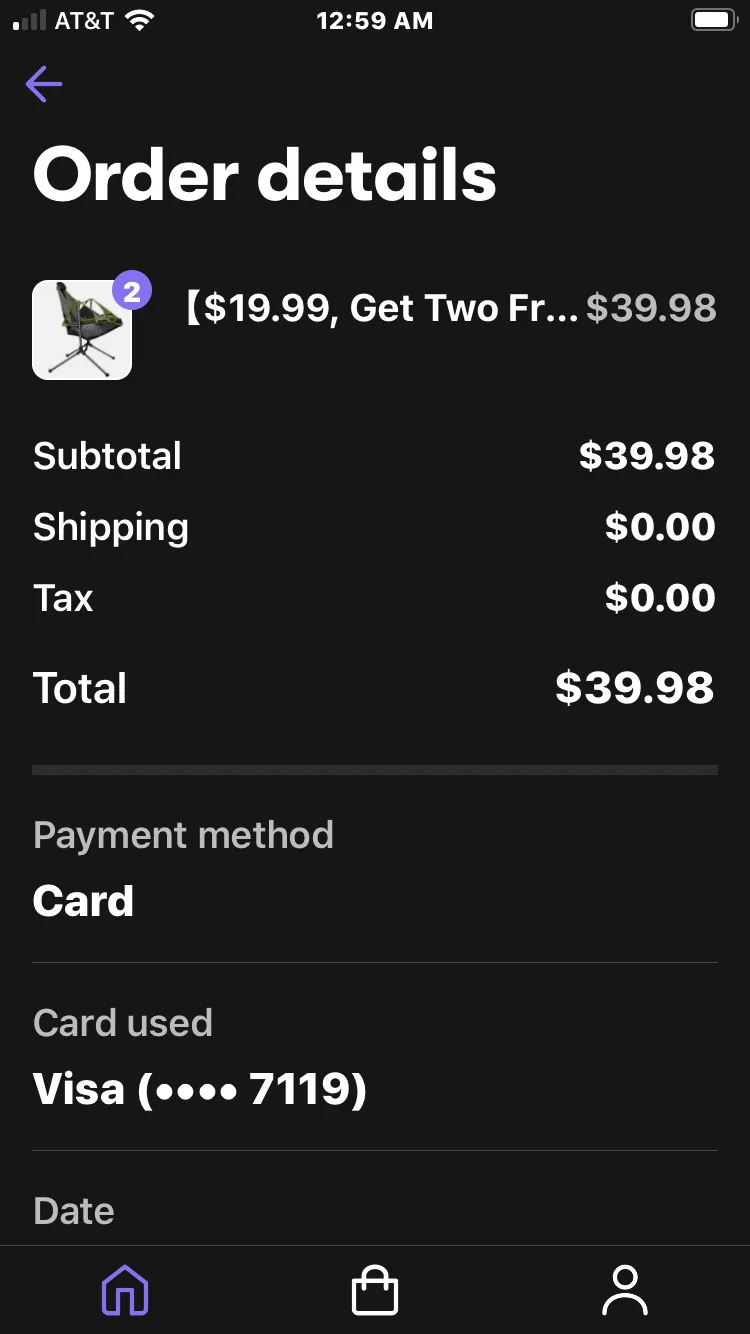The image size is (750, 1334).
Task: Tap the Total $39.98 amount
Action: [635, 688]
